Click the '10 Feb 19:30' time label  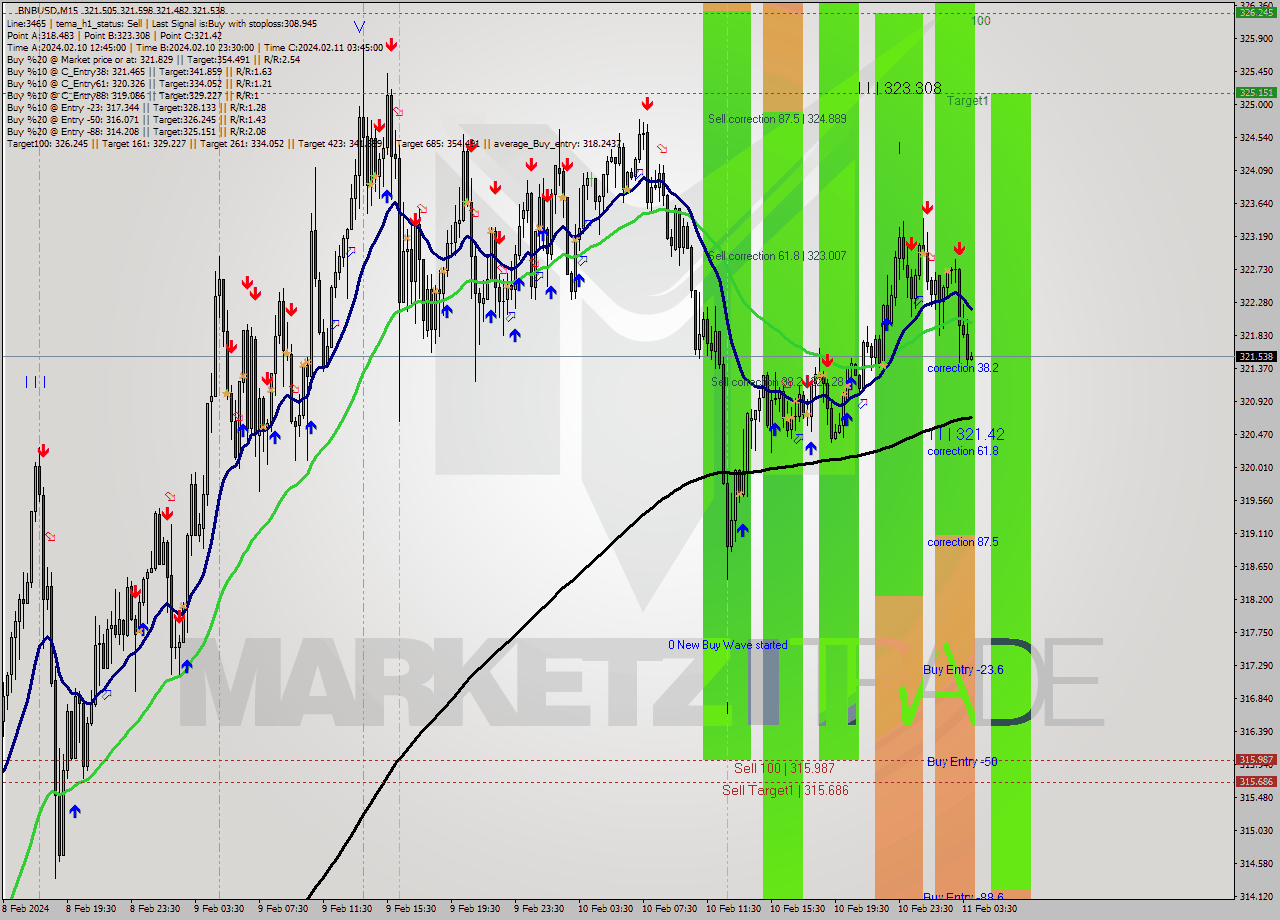[861, 909]
